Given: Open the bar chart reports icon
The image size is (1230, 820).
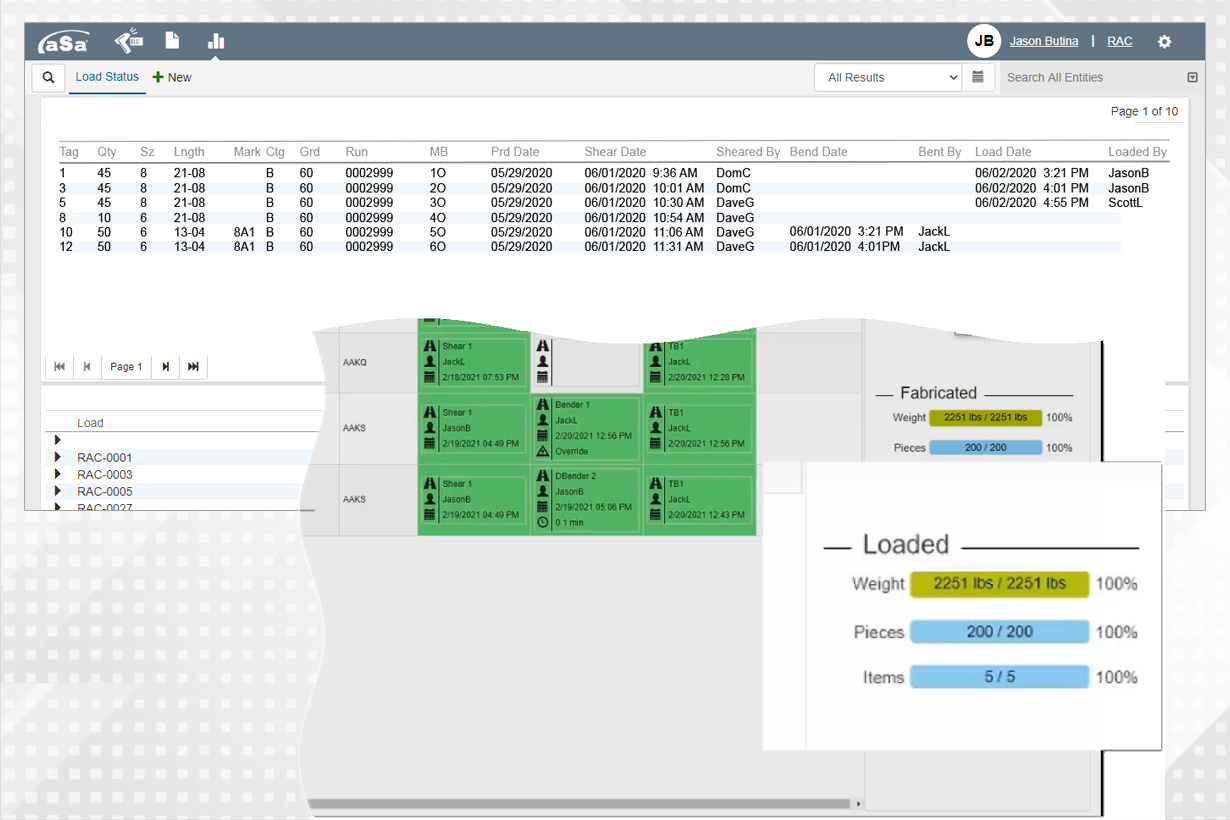Looking at the screenshot, I should pos(215,41).
